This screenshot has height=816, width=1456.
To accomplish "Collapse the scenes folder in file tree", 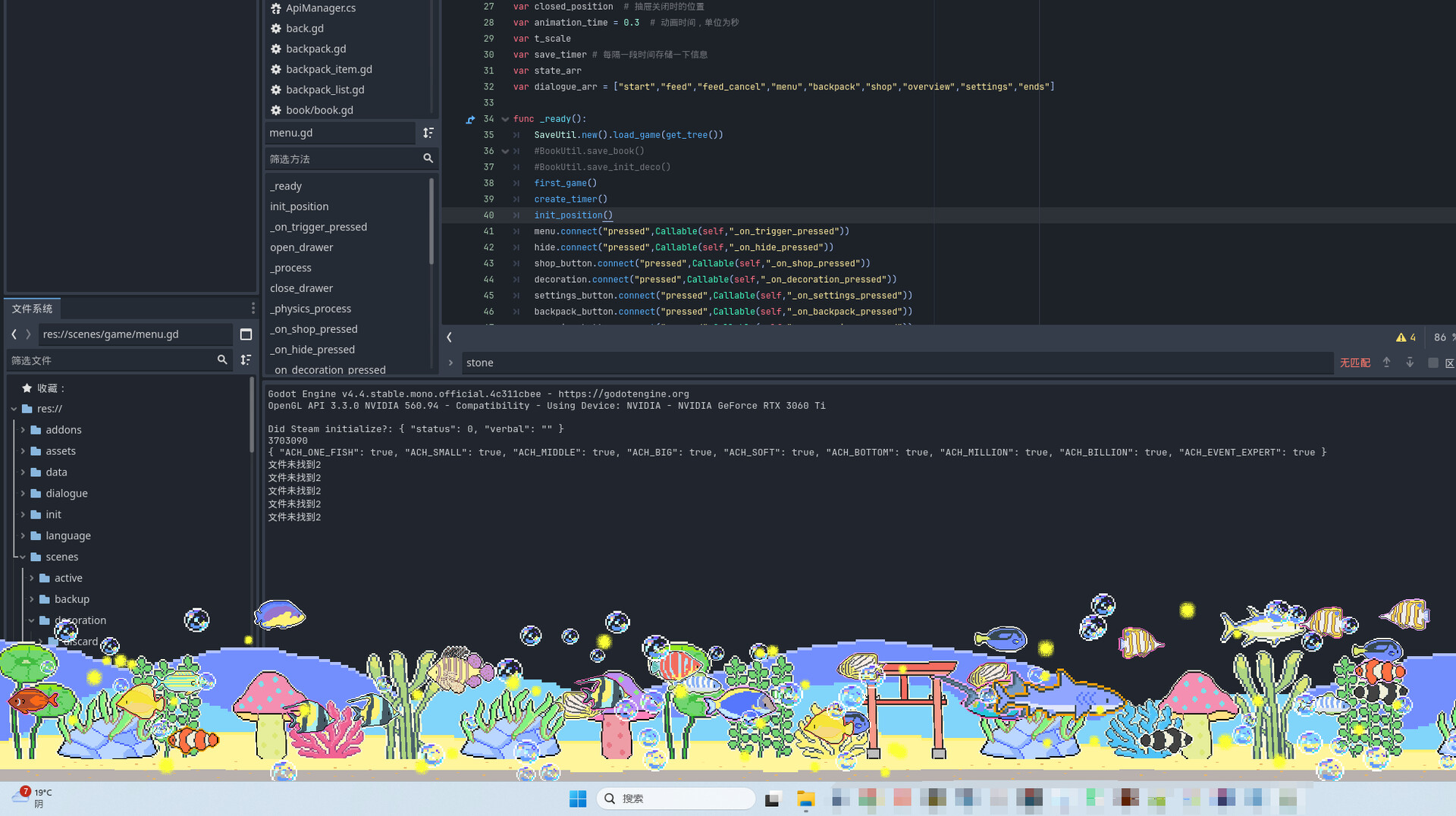I will coord(23,557).
